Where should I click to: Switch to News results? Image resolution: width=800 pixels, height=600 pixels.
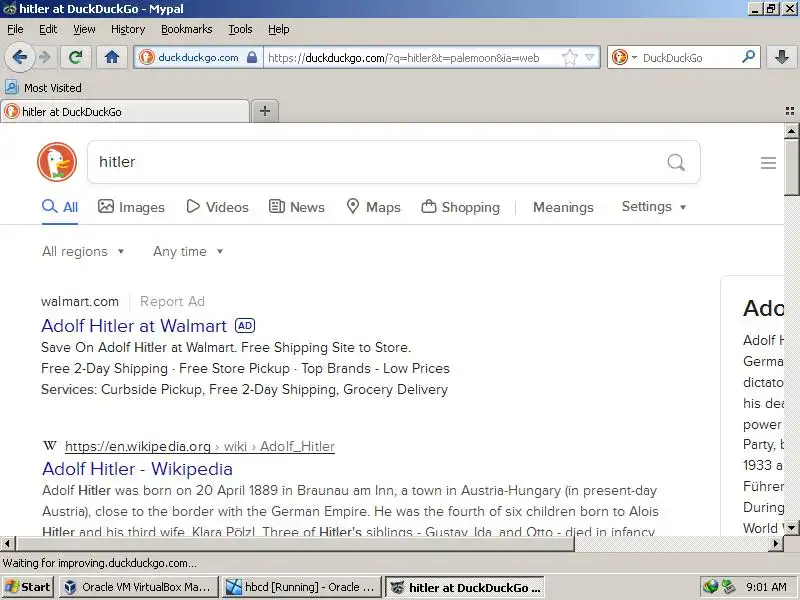[296, 207]
